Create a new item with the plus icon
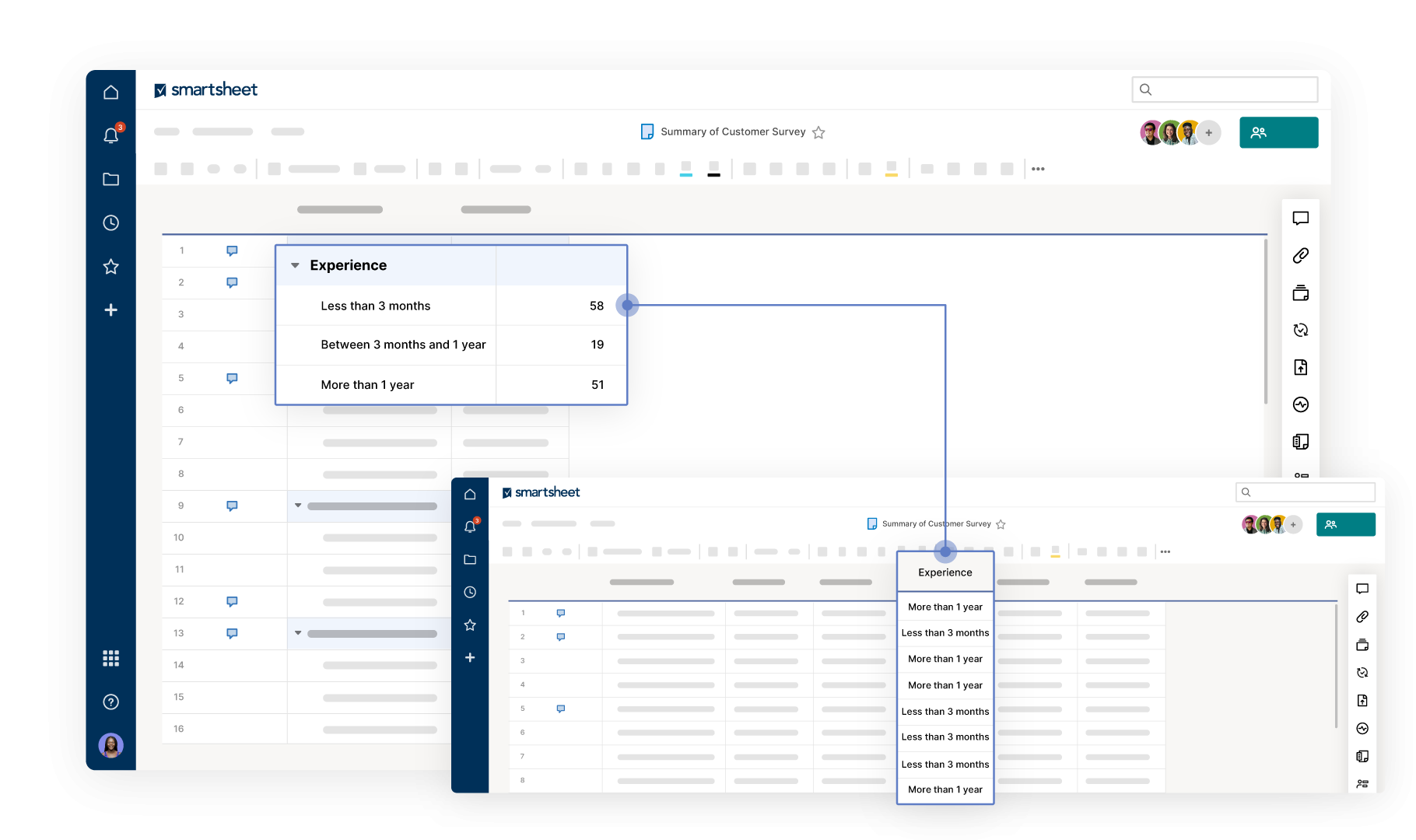The height and width of the screenshot is (840, 1416). [x=111, y=310]
